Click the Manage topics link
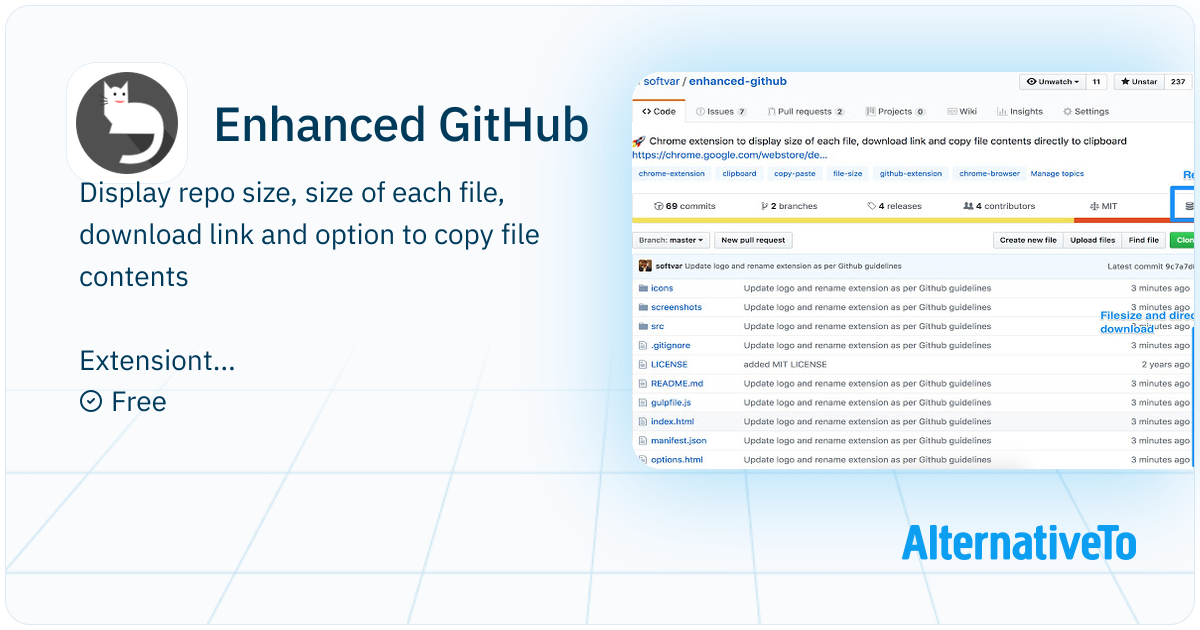1200x630 pixels. (1057, 174)
